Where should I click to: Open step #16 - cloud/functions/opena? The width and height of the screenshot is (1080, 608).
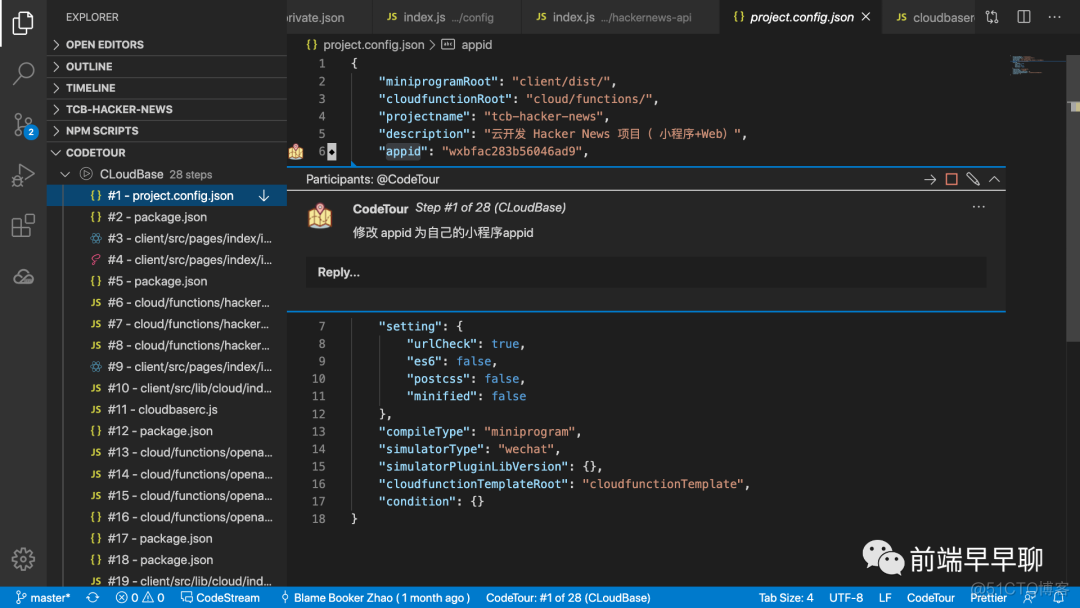point(167,517)
